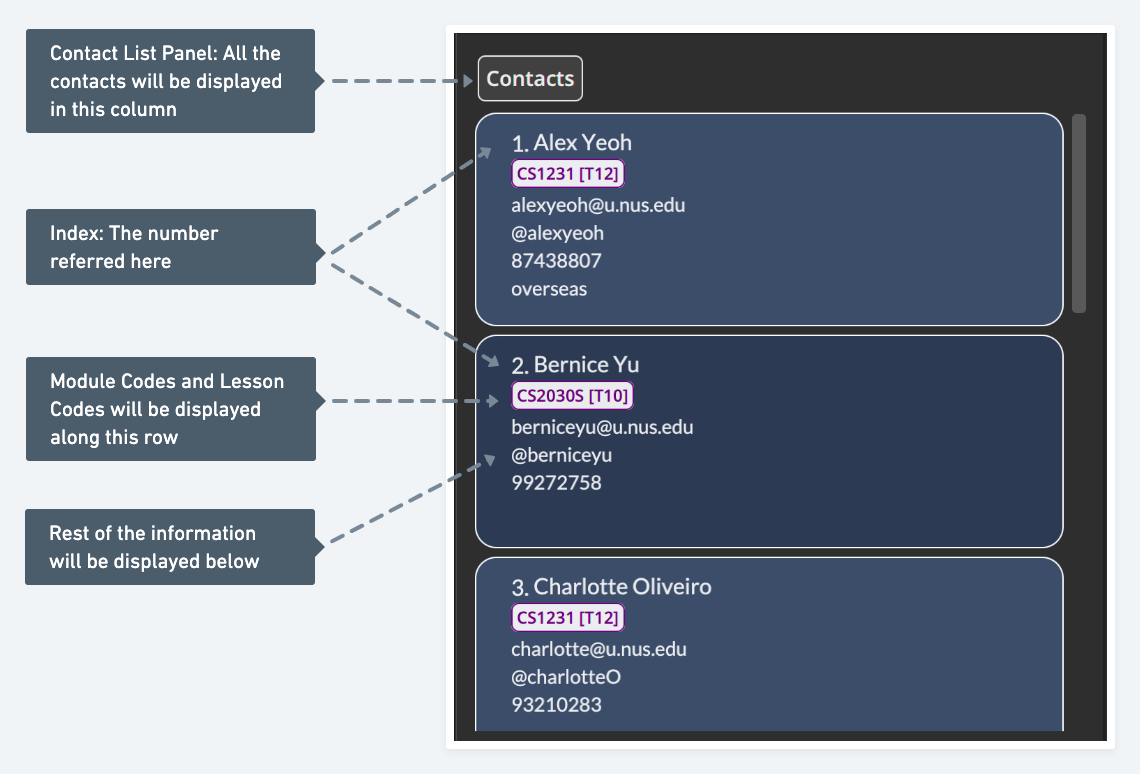The image size is (1140, 774).
Task: Click the @charlotteO Telegram handle
Action: 566,677
